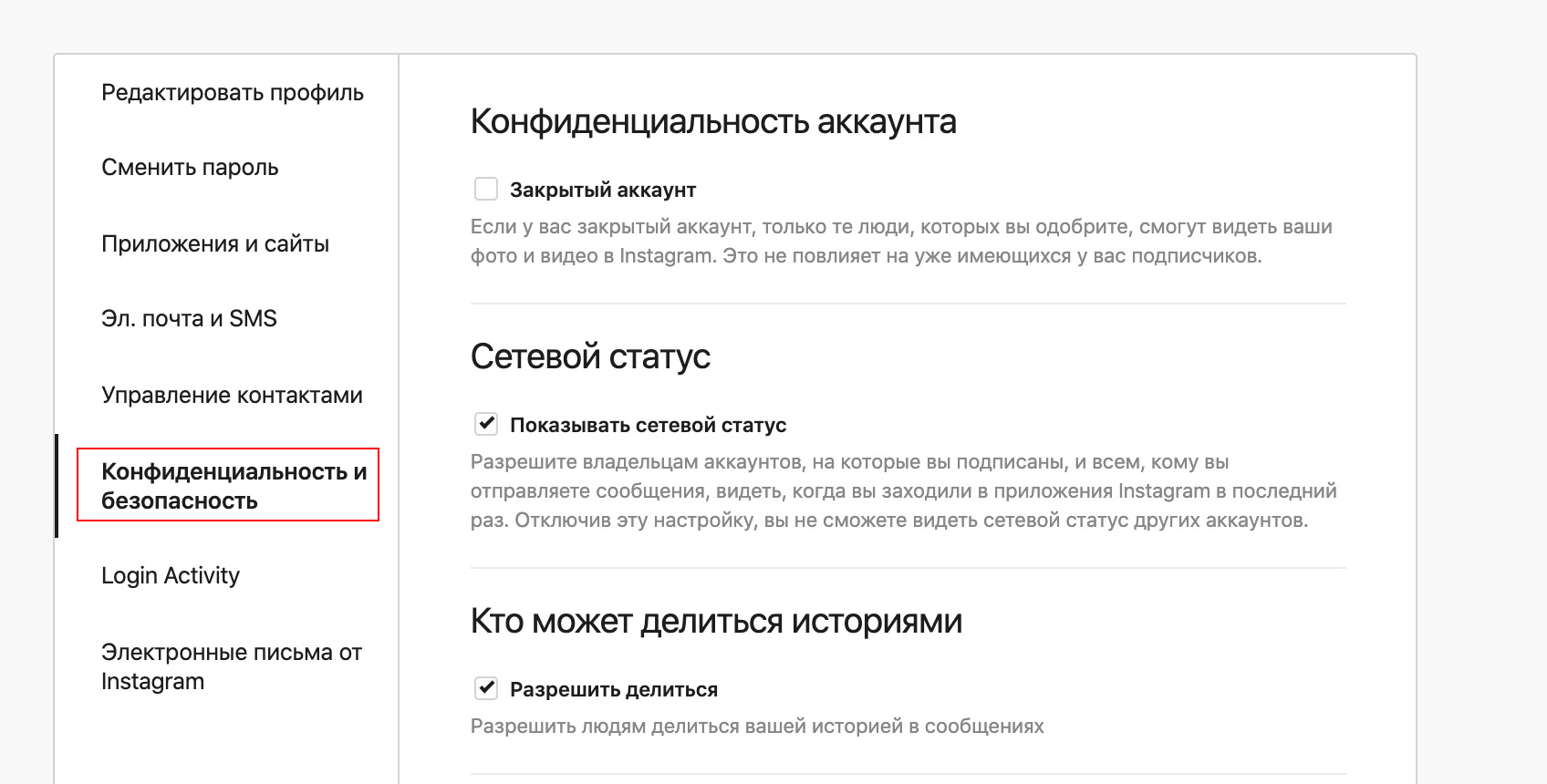Image resolution: width=1547 pixels, height=784 pixels.
Task: Click the "Разрешить делиться" label text
Action: (614, 690)
